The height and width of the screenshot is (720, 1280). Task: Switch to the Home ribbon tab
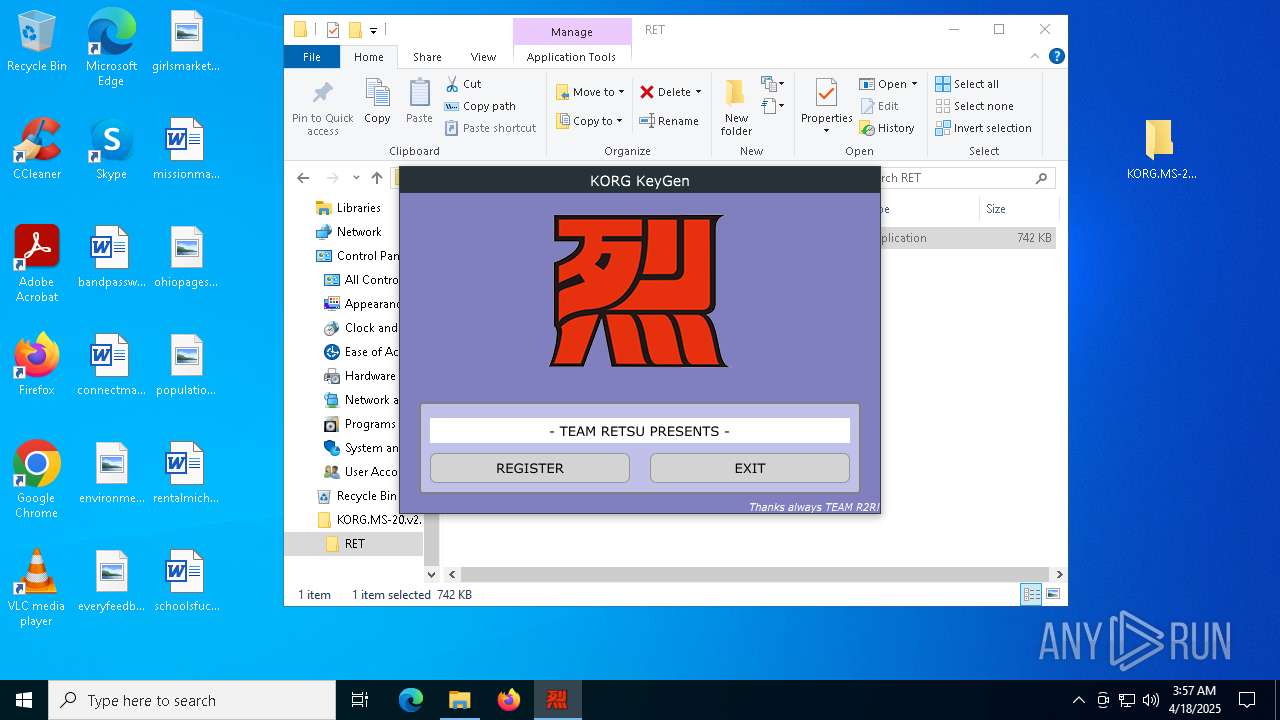(x=368, y=57)
